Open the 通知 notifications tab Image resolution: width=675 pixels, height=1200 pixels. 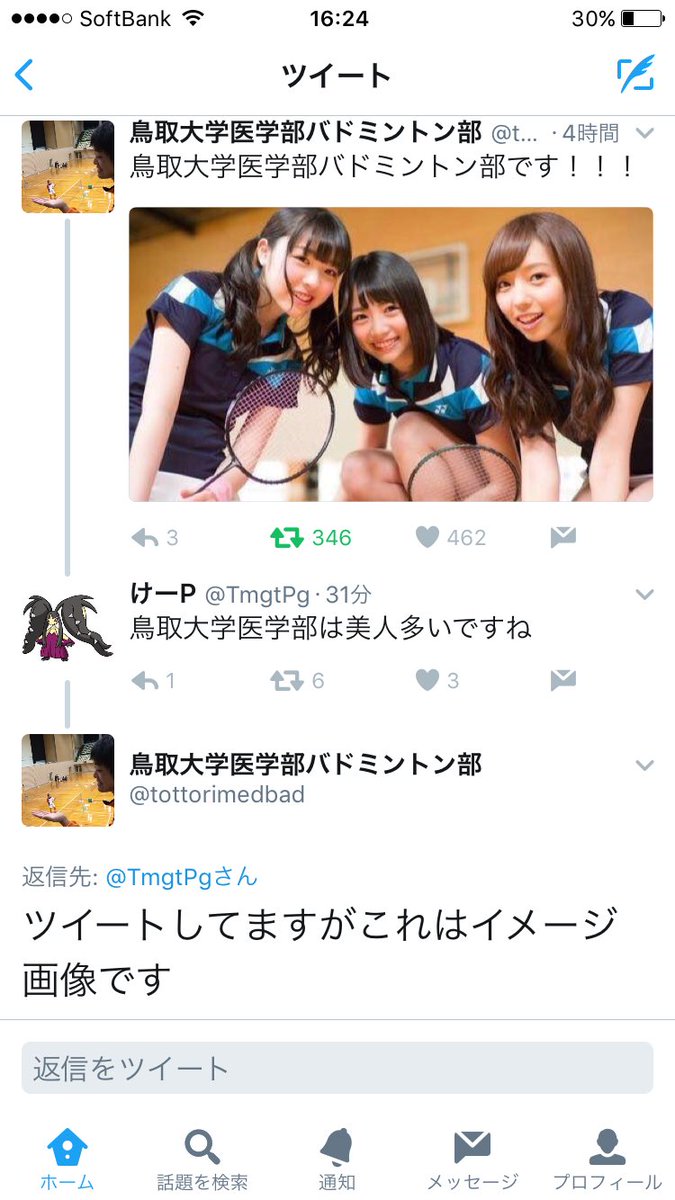(337, 1160)
